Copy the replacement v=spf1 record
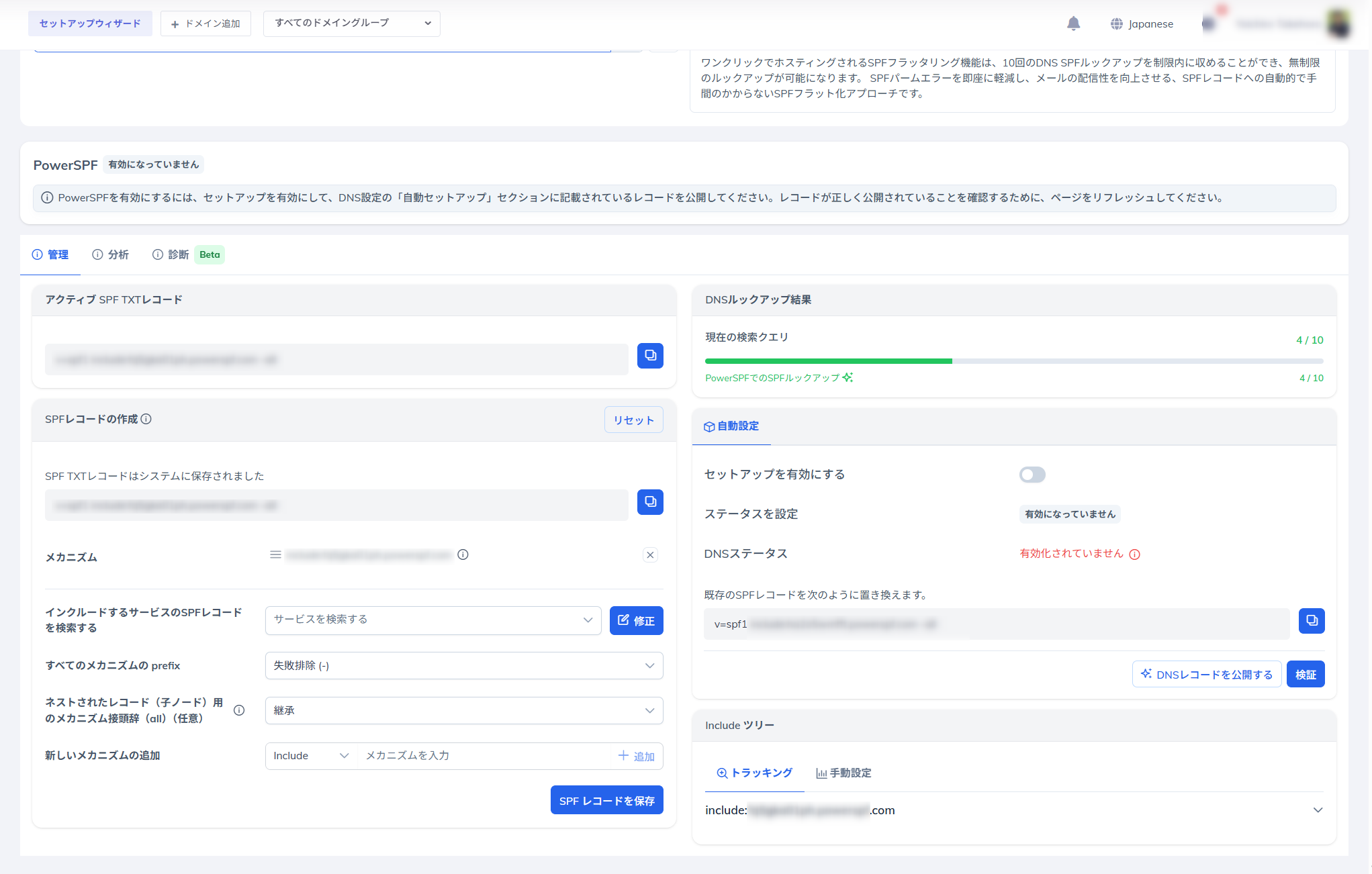The width and height of the screenshot is (1372, 874). coord(1312,621)
